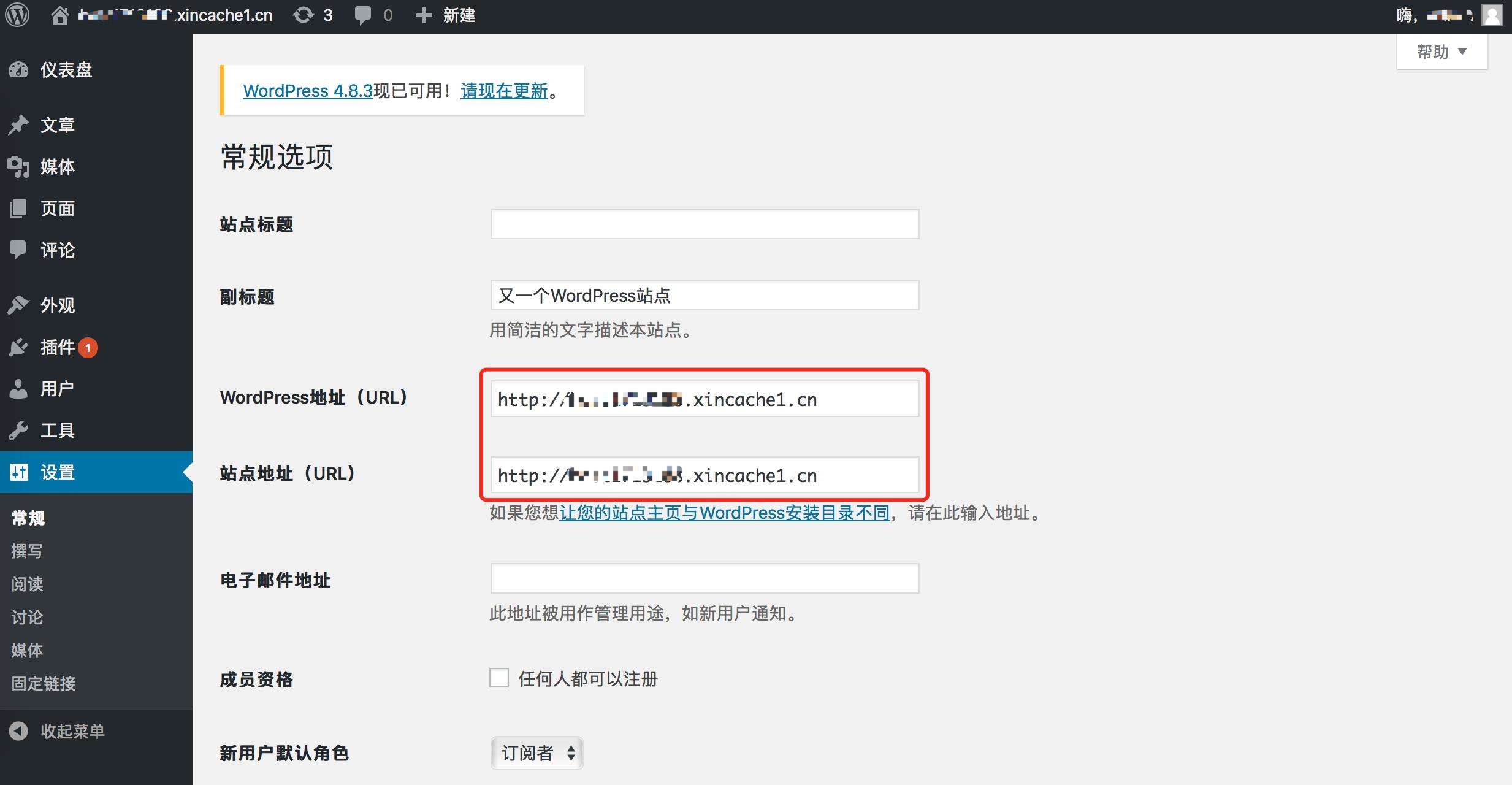Open the 外观 menu item
The width and height of the screenshot is (1512, 785).
coord(58,305)
